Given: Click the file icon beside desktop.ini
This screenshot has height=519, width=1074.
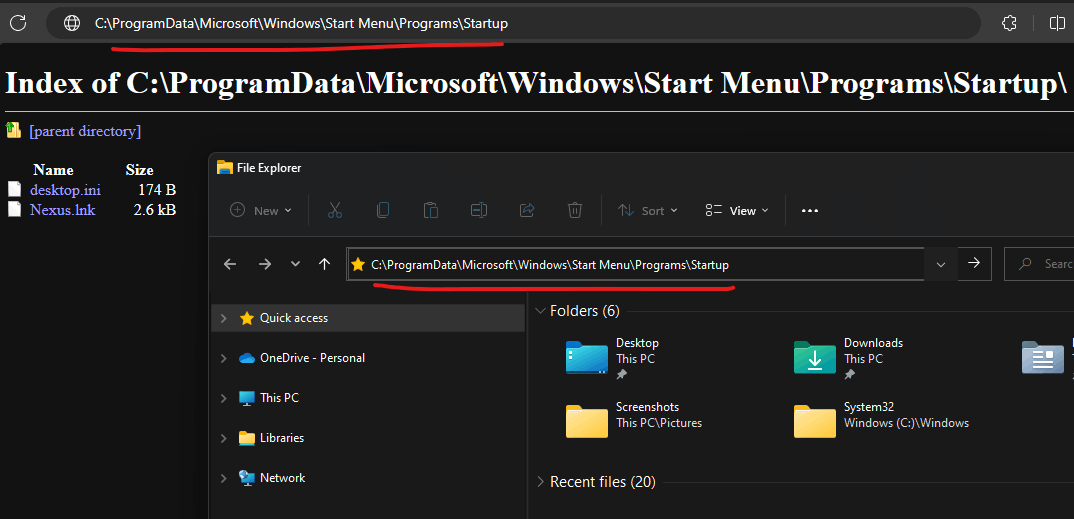Looking at the screenshot, I should pos(14,189).
